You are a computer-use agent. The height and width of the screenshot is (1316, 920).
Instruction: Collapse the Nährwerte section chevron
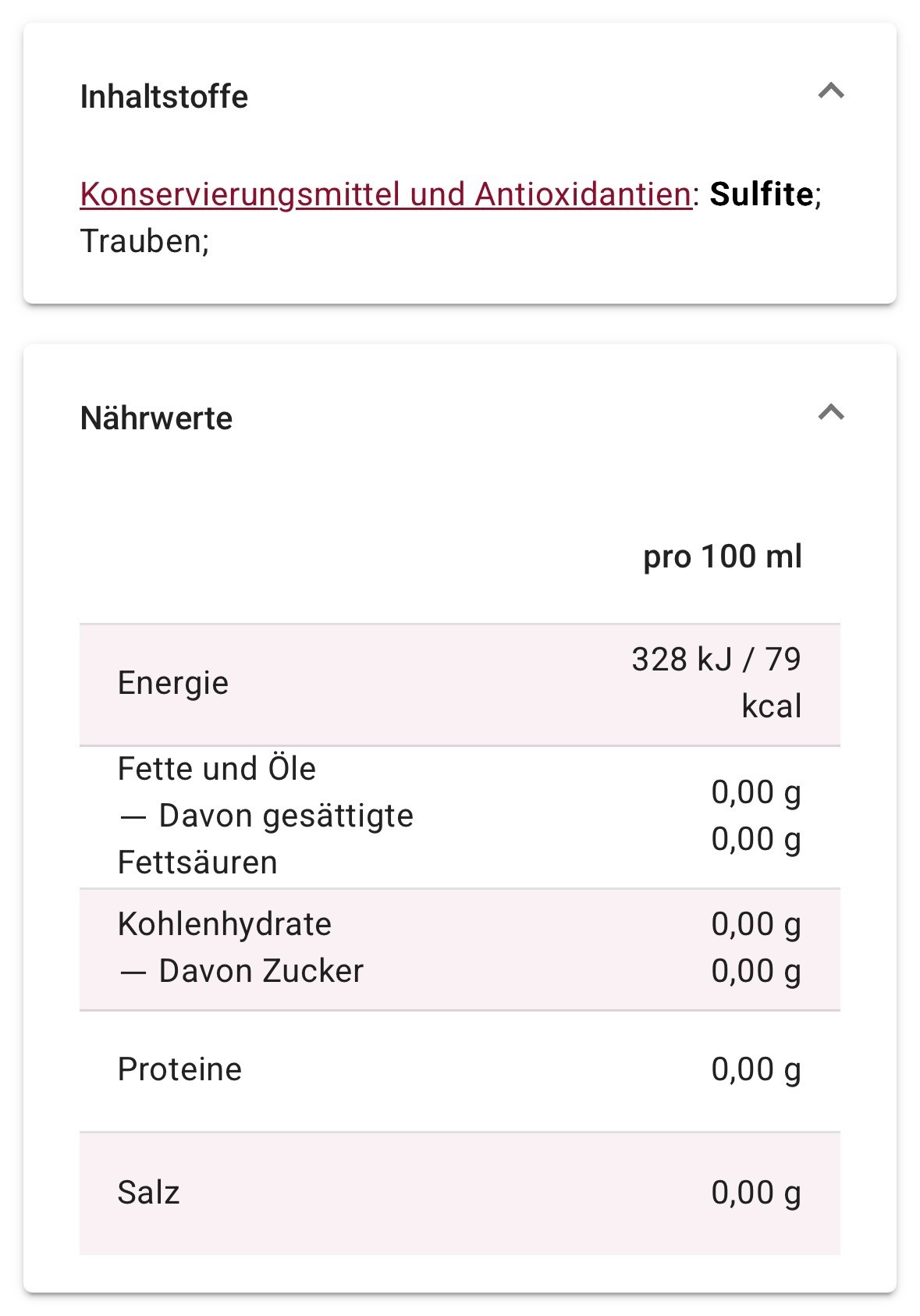pos(831,412)
